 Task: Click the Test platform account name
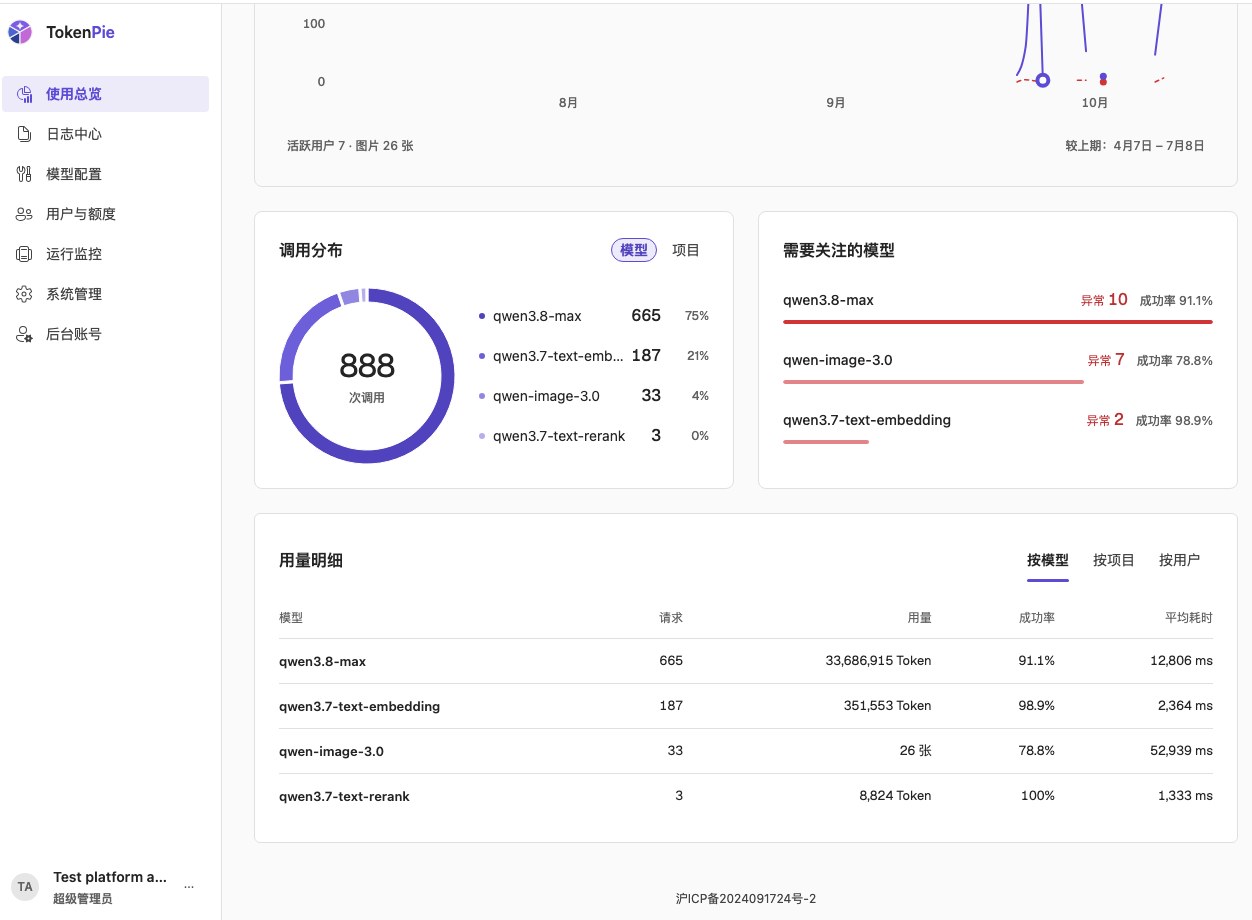tap(110, 877)
